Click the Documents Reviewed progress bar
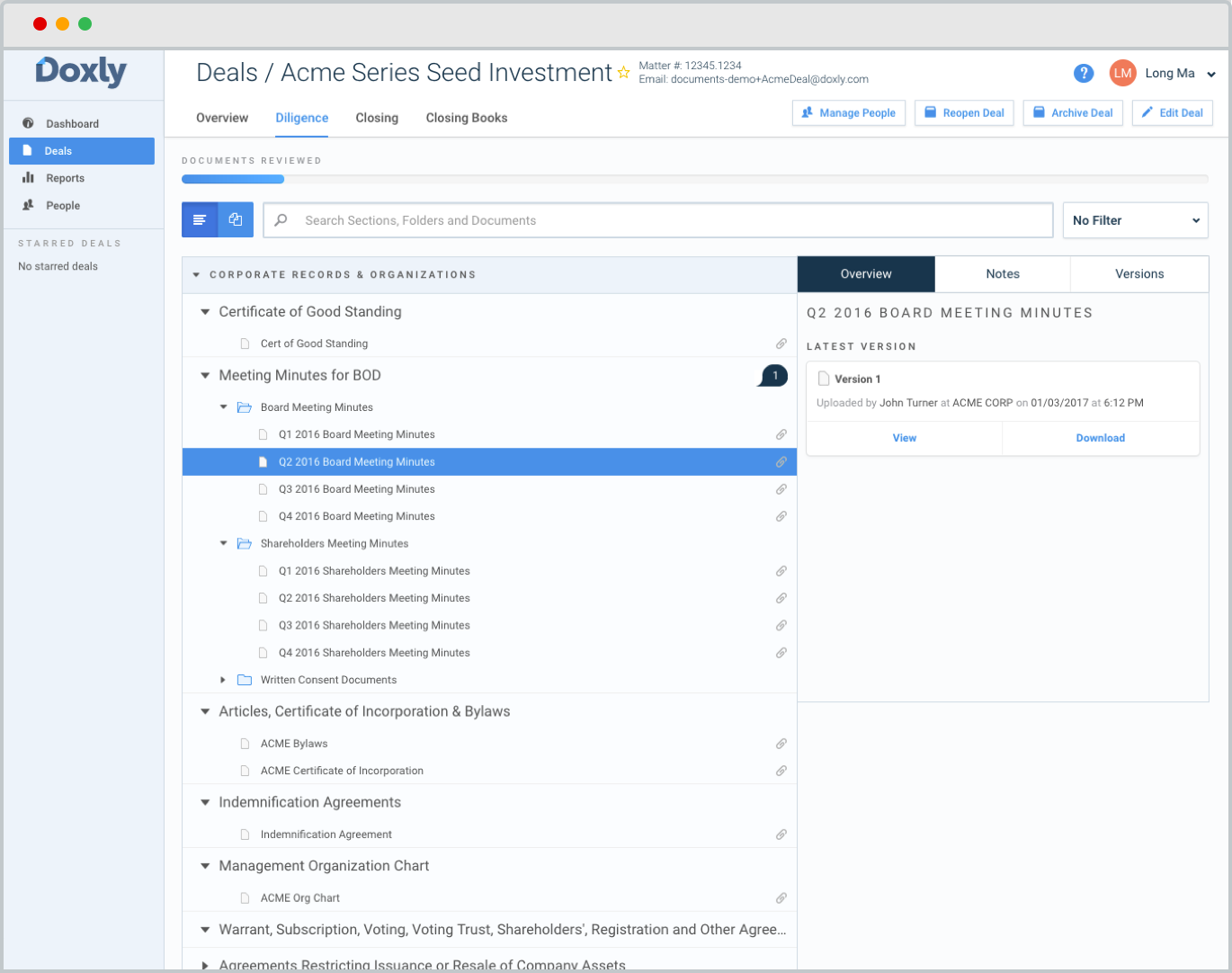1232x973 pixels. 695,179
